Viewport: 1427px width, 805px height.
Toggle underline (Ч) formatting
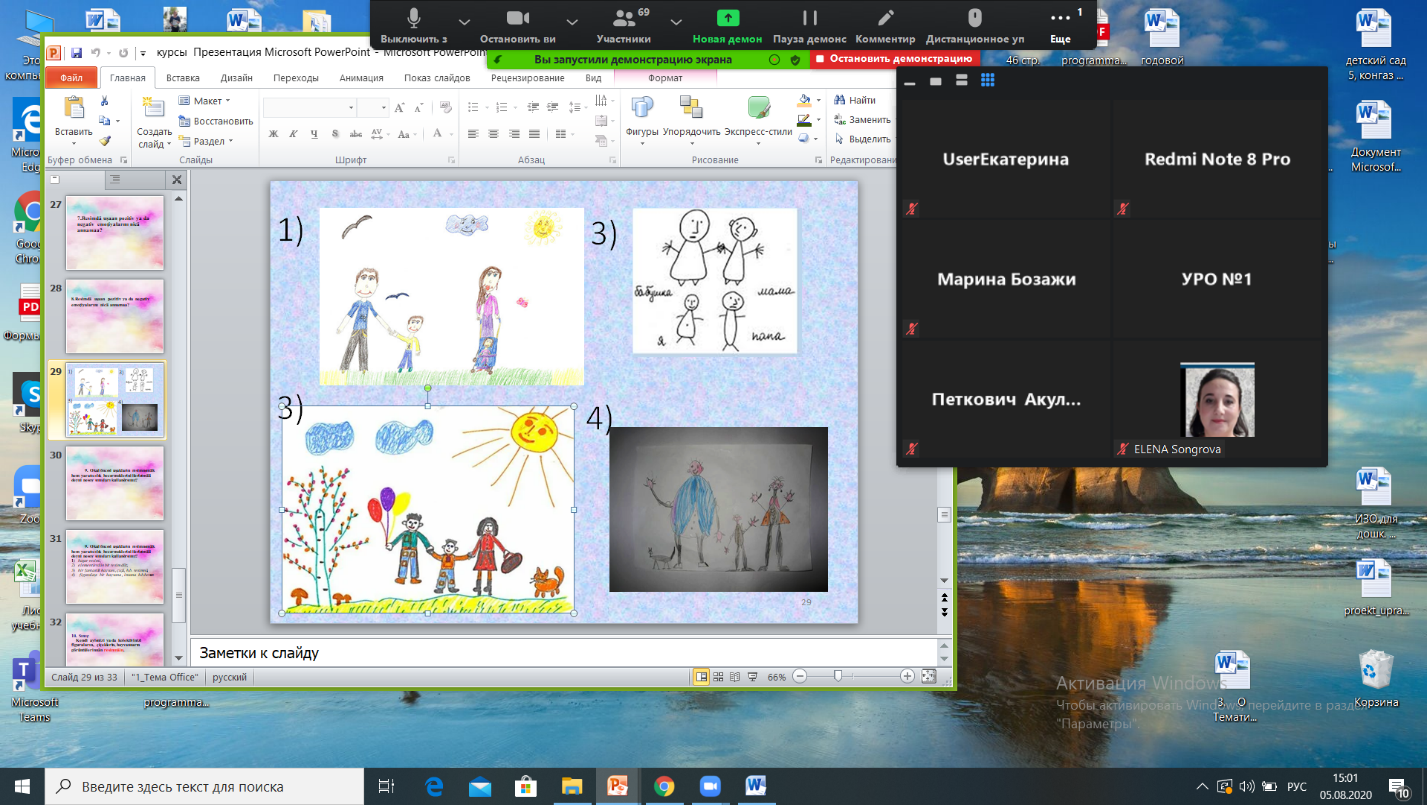[313, 134]
